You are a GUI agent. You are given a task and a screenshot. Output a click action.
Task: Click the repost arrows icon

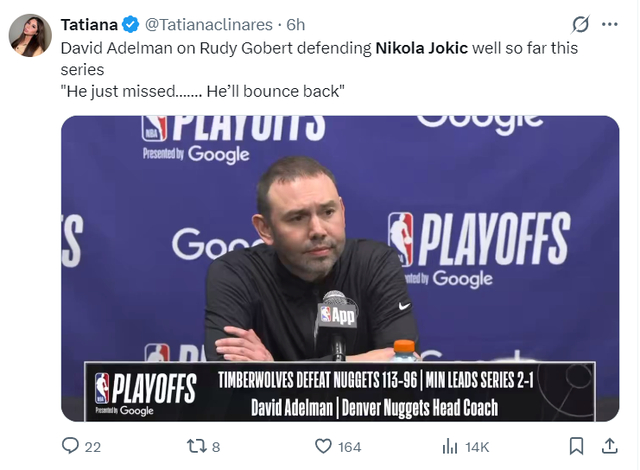(x=196, y=446)
